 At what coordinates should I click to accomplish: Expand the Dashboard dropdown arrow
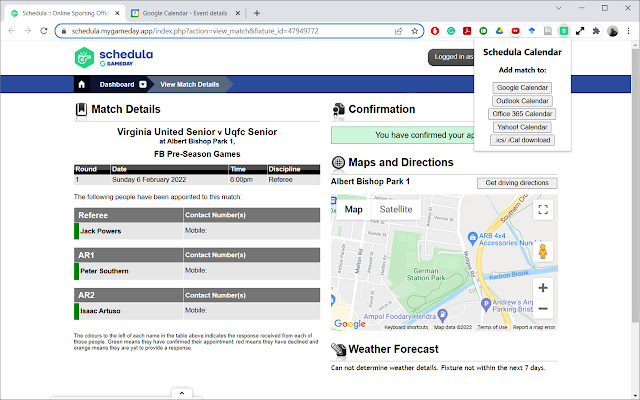click(143, 84)
